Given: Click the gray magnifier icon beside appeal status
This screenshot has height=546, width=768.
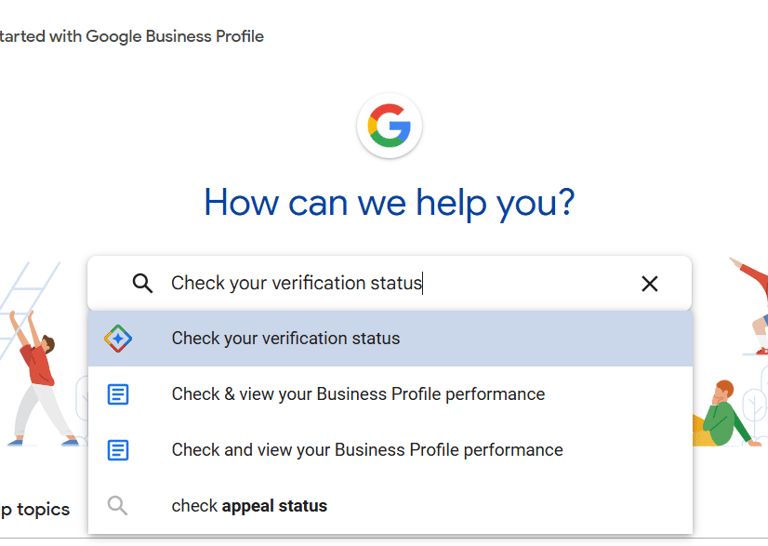Looking at the screenshot, I should point(118,506).
